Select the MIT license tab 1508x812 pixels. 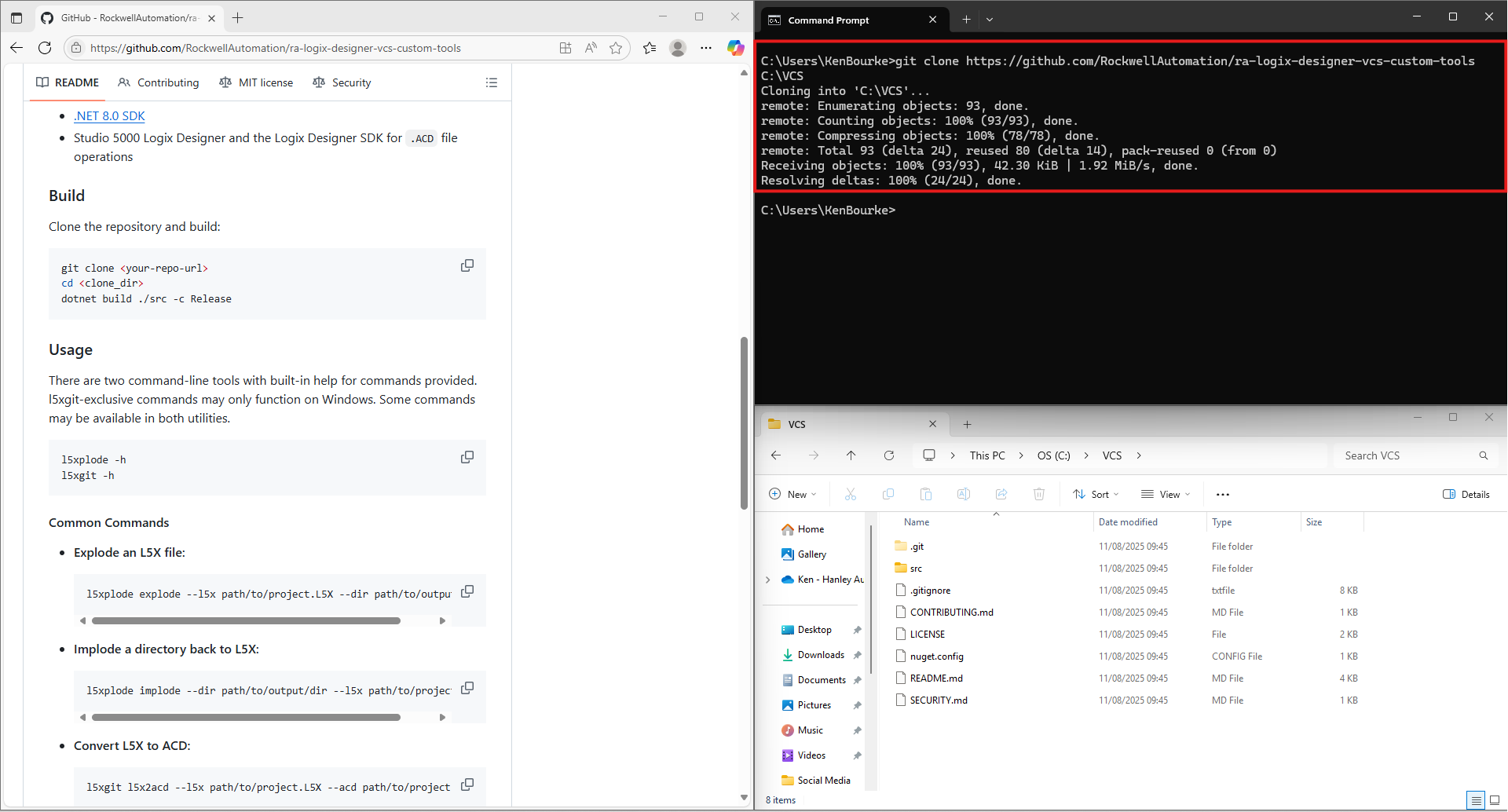click(x=256, y=82)
